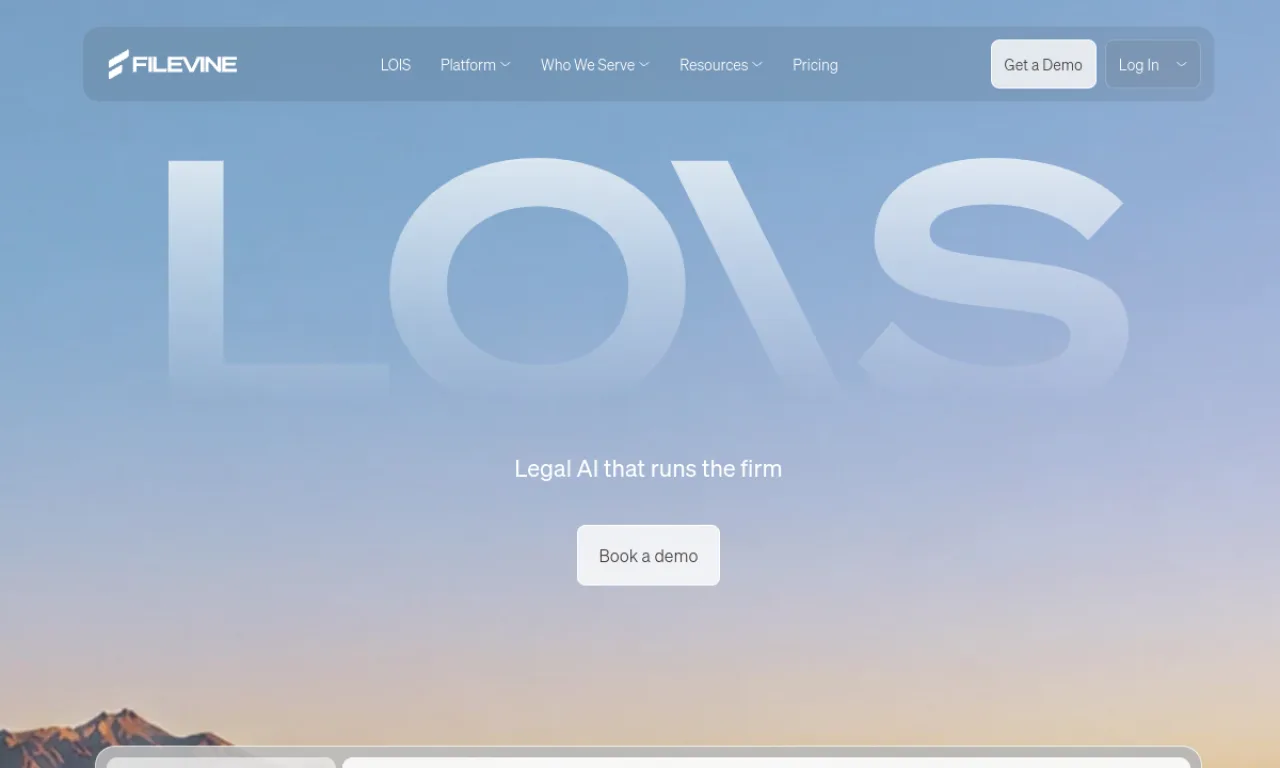This screenshot has height=768, width=1280.
Task: Click the Book a demo button
Action: [x=648, y=555]
